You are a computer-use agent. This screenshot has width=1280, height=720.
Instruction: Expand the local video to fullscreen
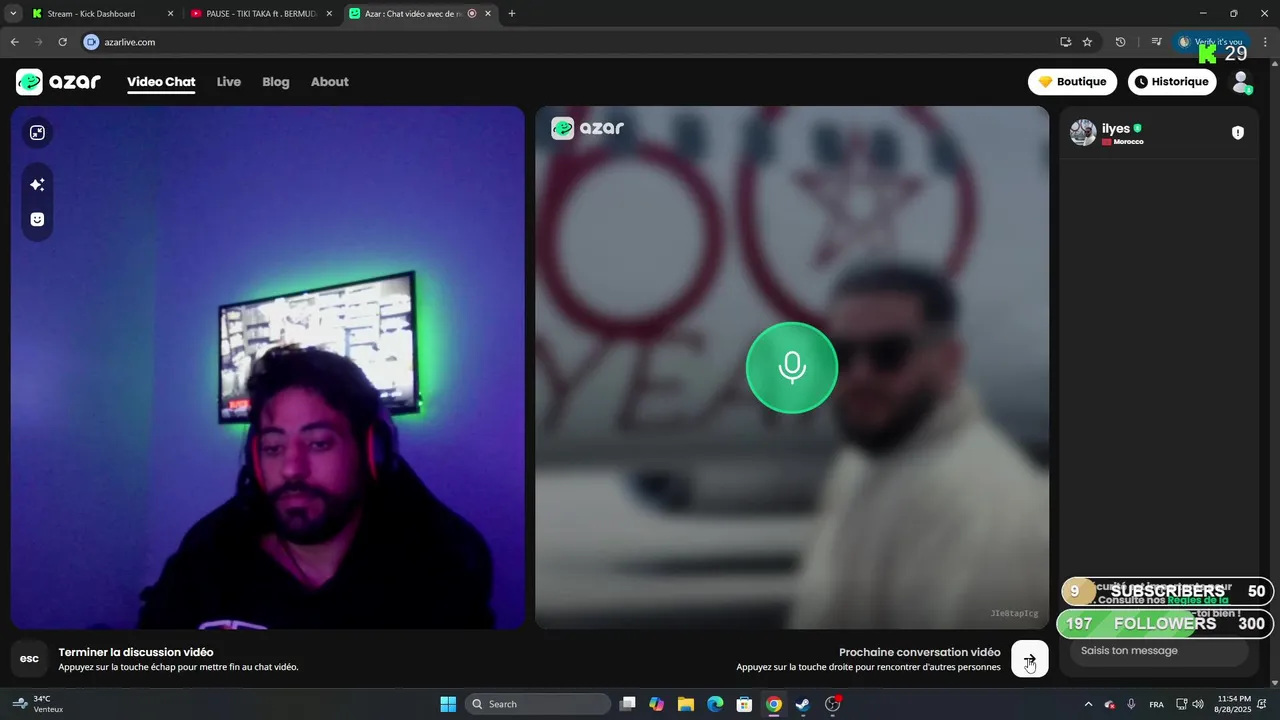(x=37, y=133)
